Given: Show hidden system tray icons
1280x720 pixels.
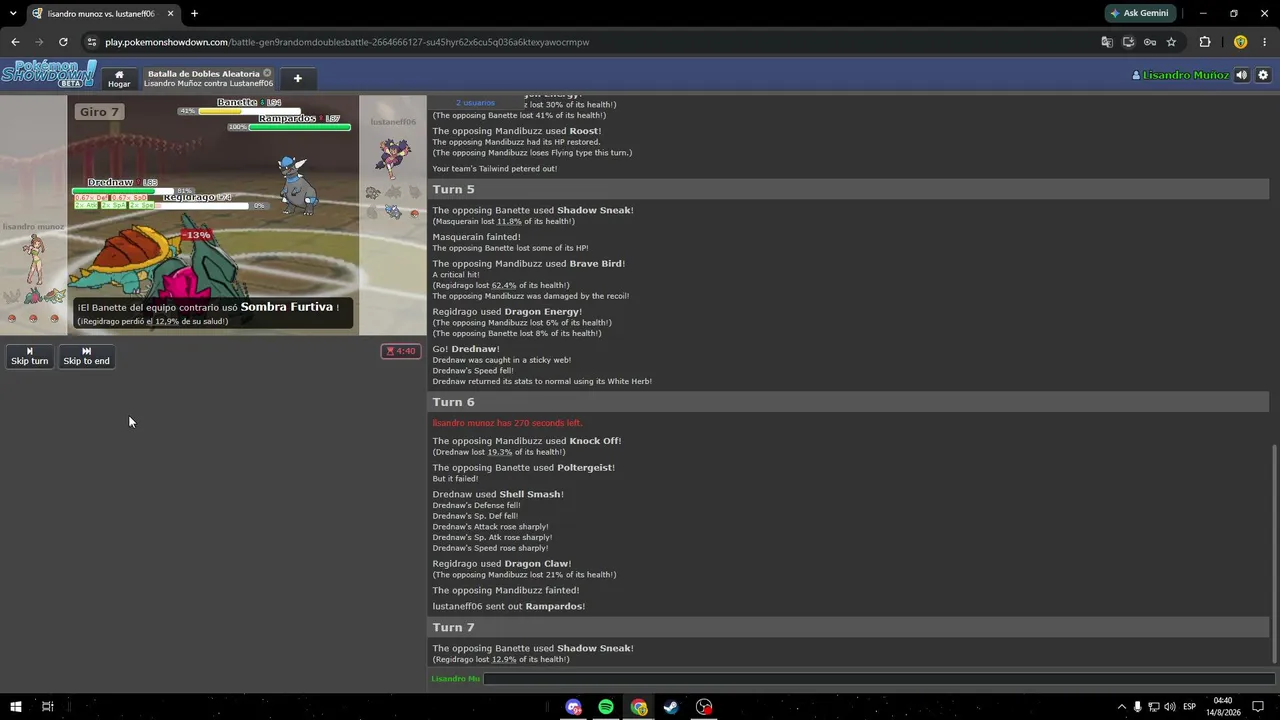Looking at the screenshot, I should coord(1121,707).
